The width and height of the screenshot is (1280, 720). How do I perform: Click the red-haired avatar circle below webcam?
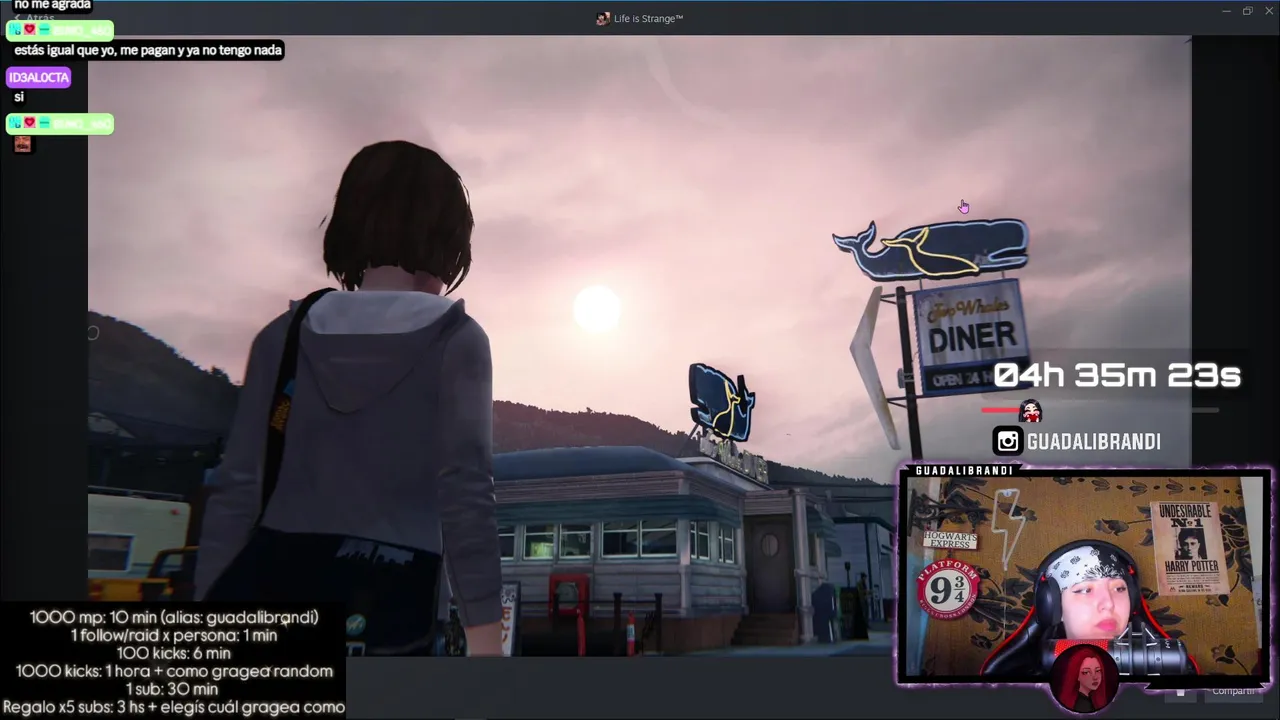pyautogui.click(x=1083, y=679)
